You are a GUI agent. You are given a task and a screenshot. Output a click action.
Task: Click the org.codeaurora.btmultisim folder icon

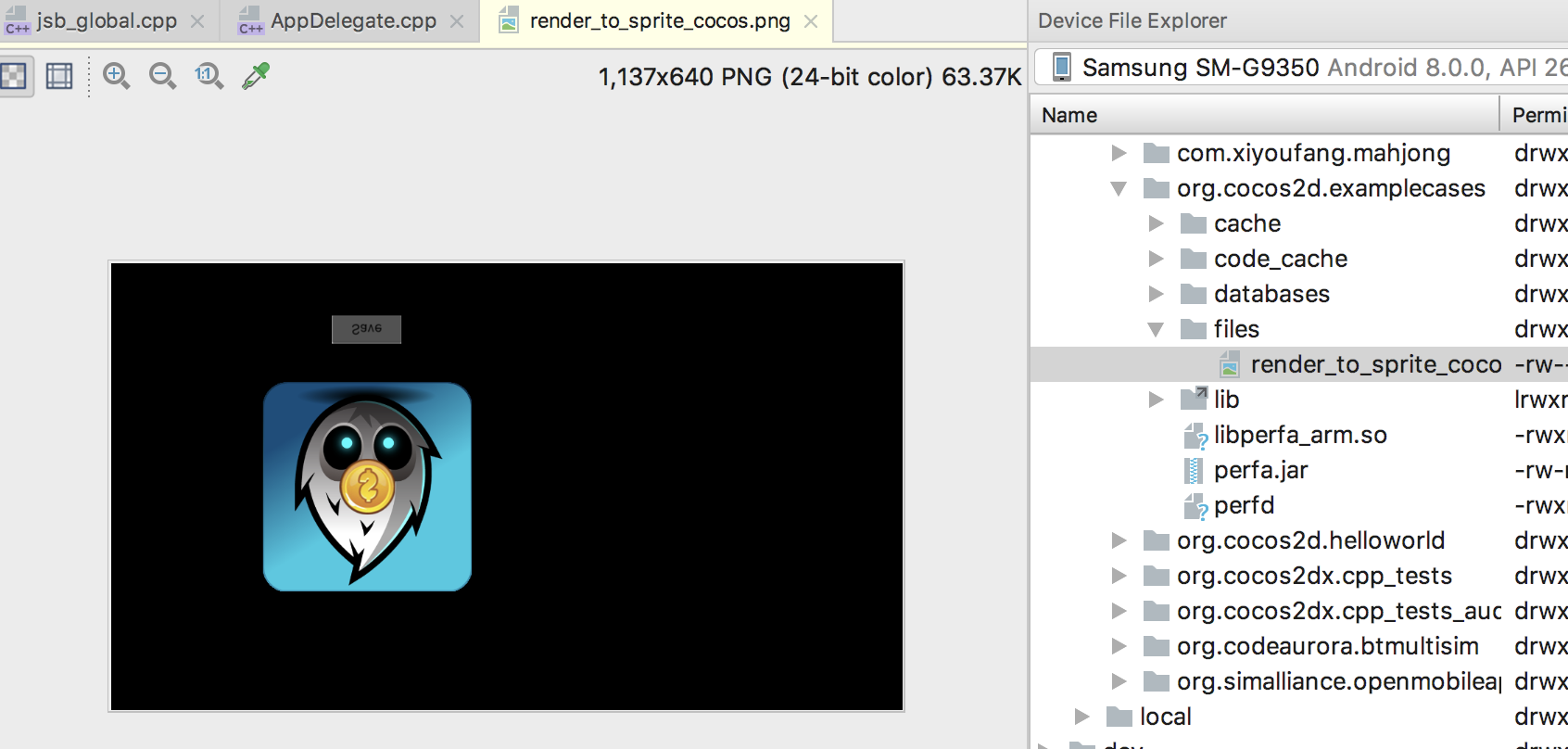(1156, 646)
